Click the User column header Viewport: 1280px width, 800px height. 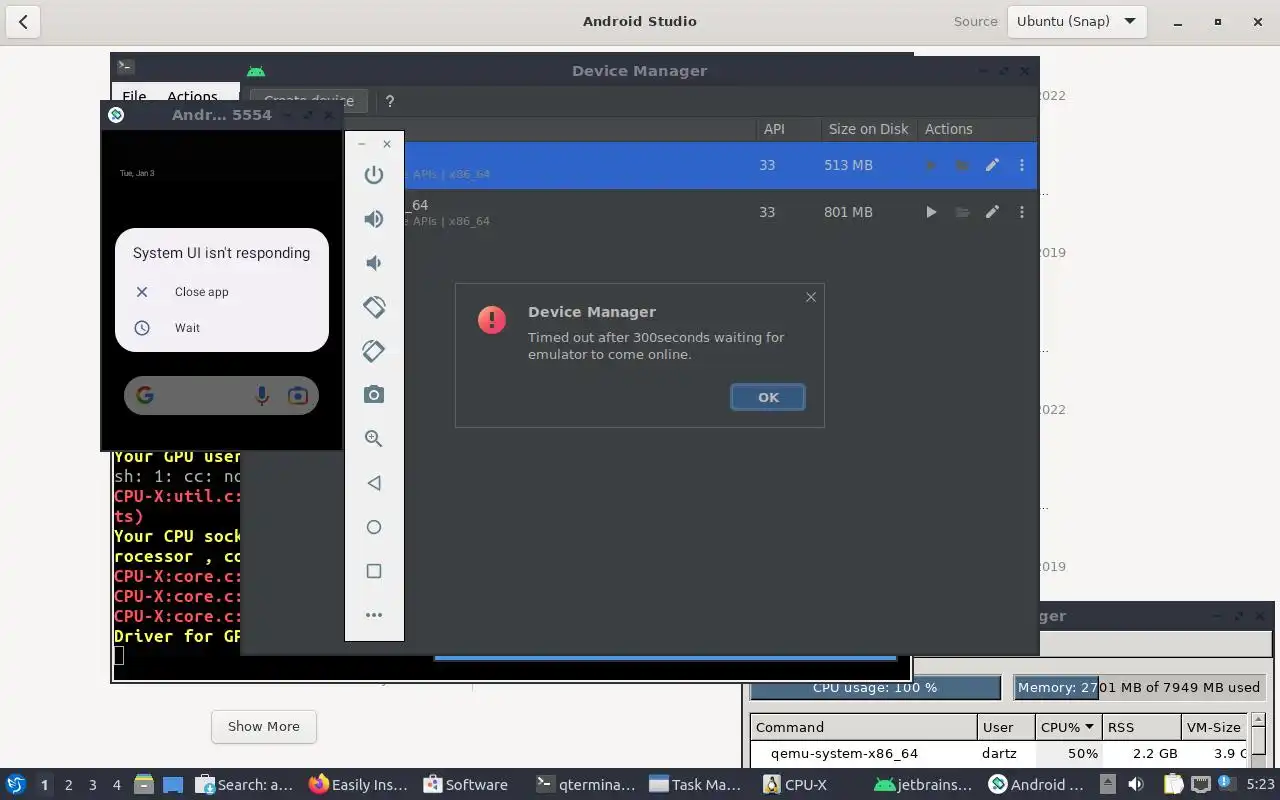pyautogui.click(x=1006, y=727)
